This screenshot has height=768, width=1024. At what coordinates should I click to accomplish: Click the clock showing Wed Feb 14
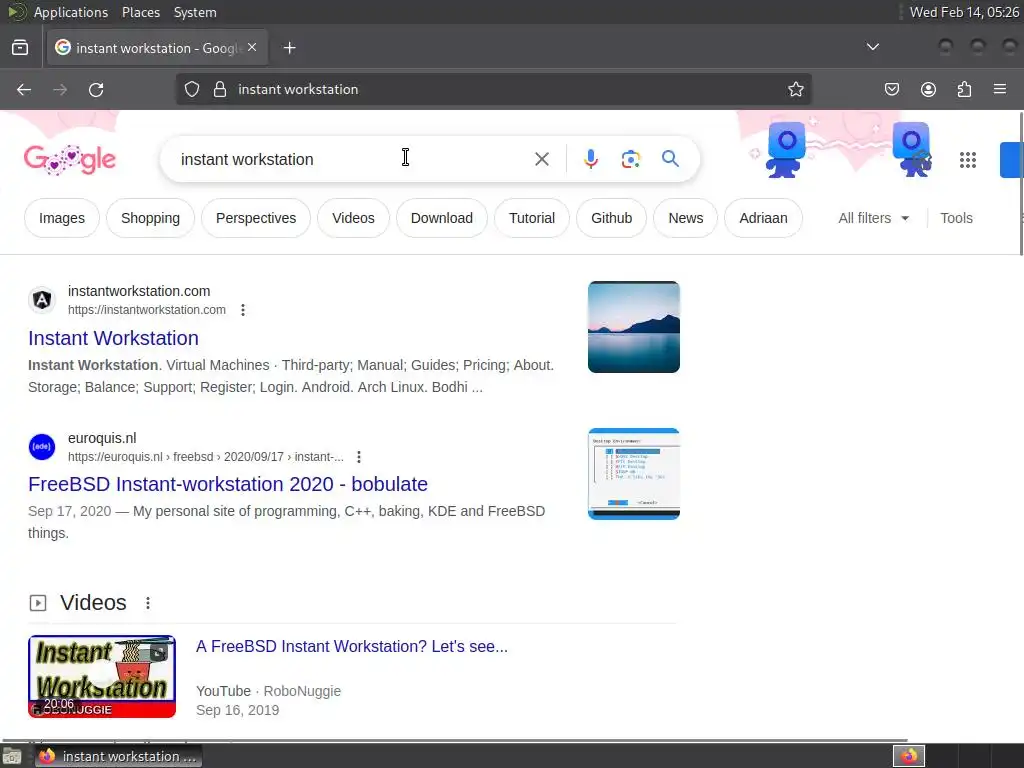click(964, 12)
